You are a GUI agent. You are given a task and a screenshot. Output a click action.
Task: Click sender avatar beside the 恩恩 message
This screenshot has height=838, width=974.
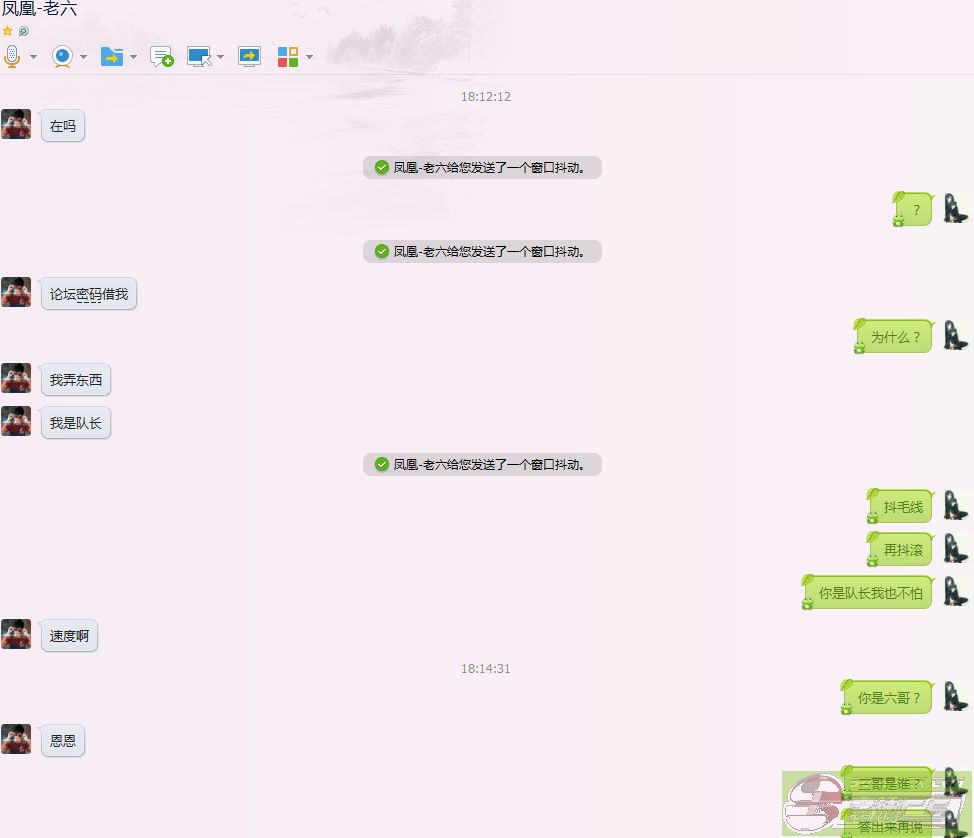coord(16,739)
